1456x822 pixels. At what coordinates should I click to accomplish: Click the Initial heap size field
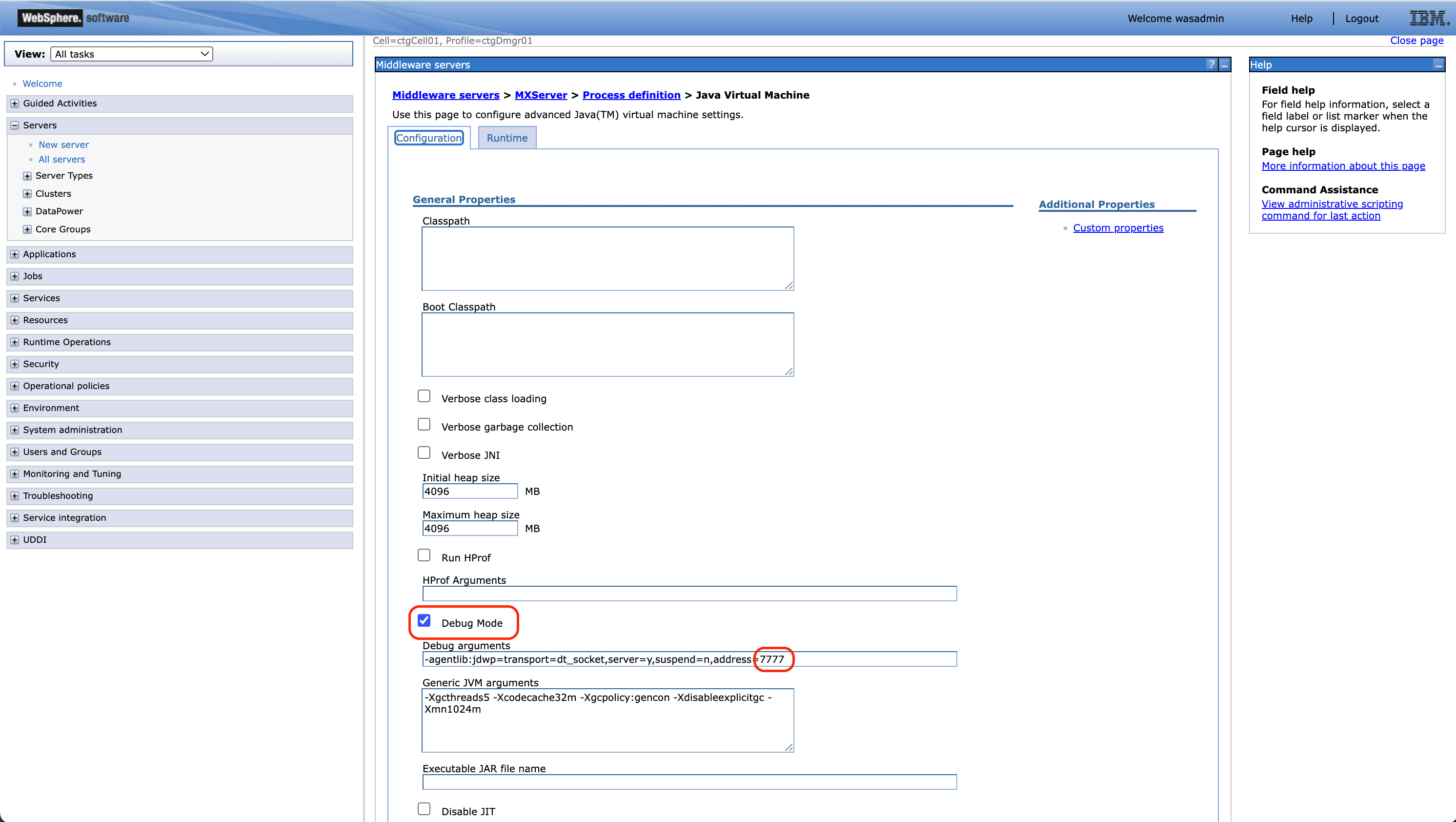[470, 491]
